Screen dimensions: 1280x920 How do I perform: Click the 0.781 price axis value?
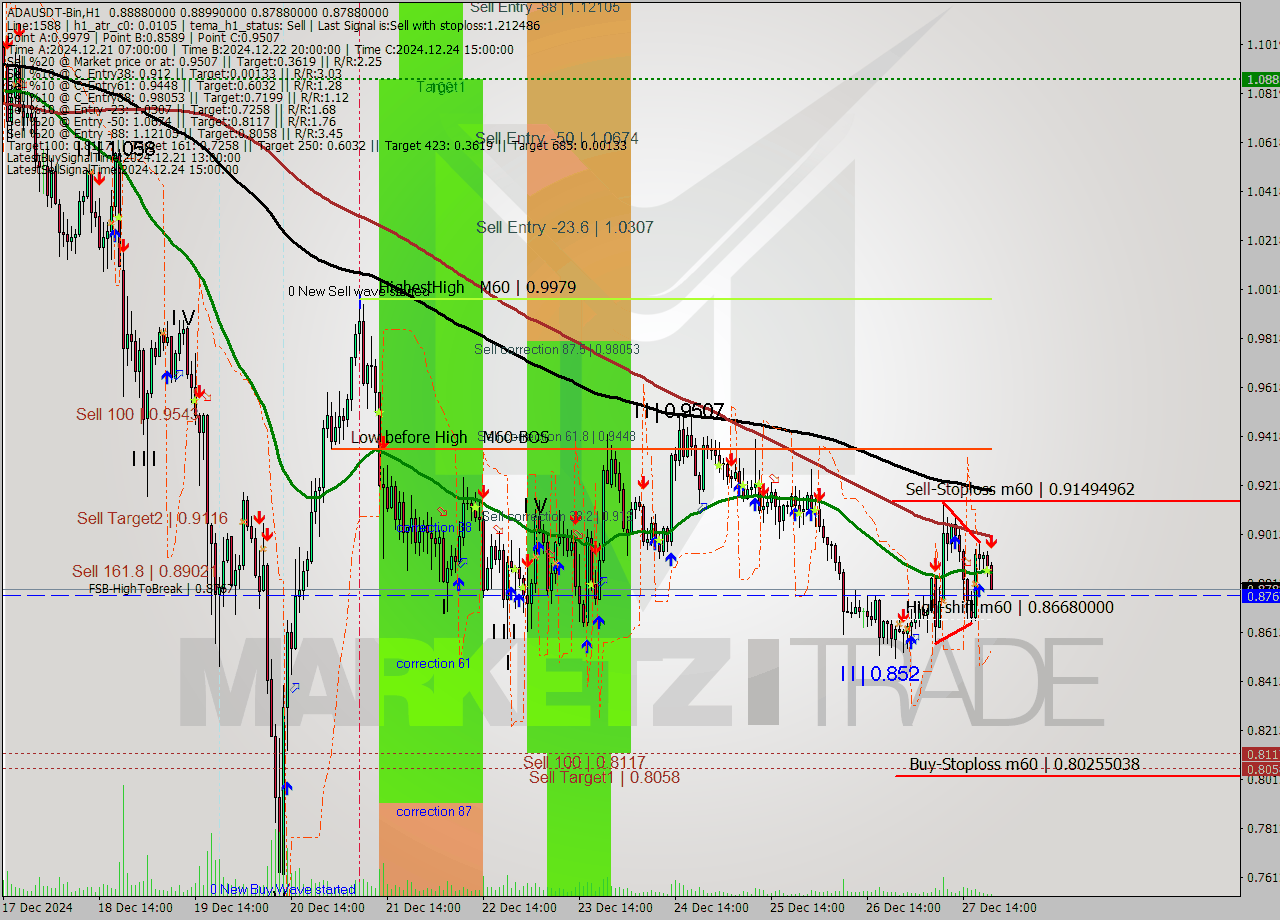coord(1262,828)
